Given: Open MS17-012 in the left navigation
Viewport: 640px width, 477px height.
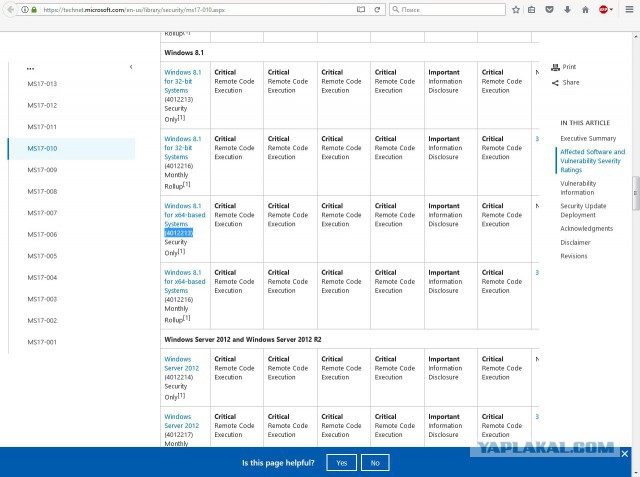Looking at the screenshot, I should tap(42, 105).
